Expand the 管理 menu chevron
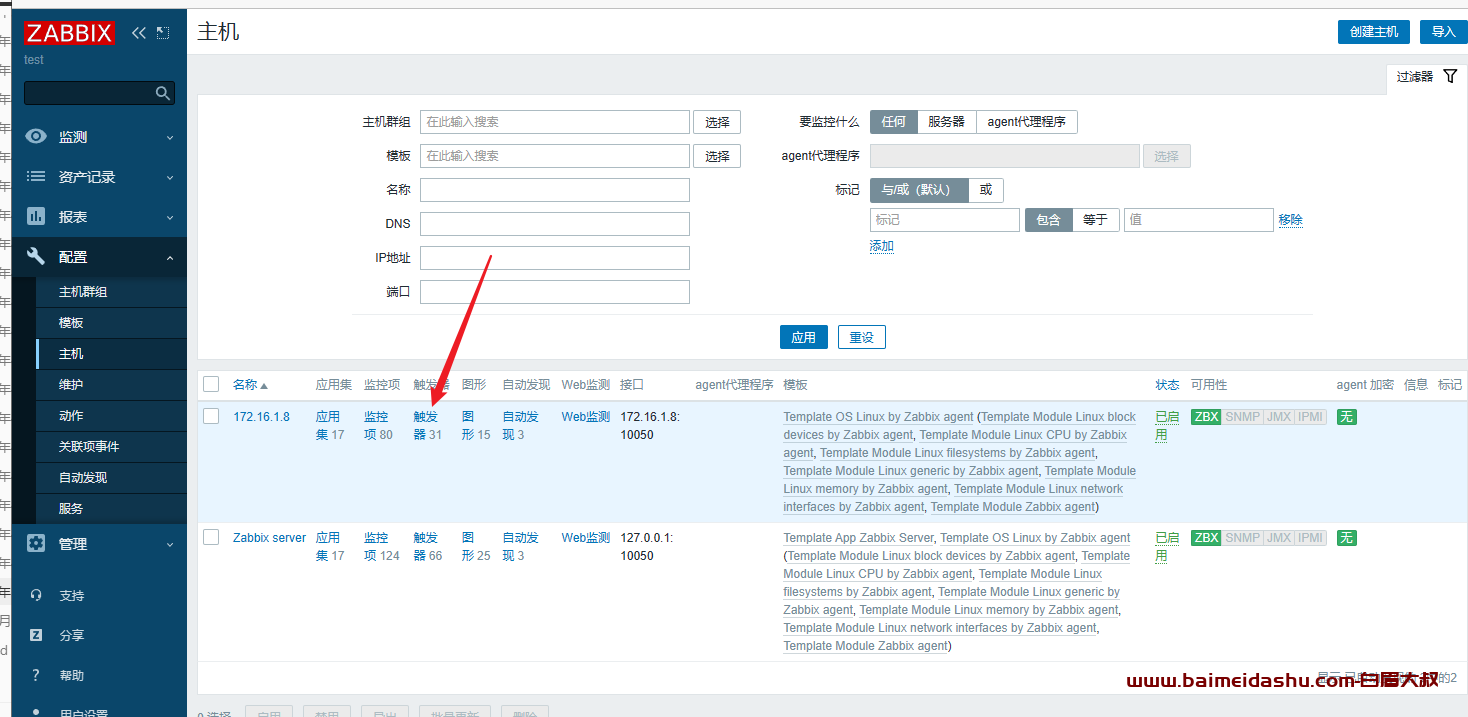Image resolution: width=1468 pixels, height=717 pixels. coord(170,545)
